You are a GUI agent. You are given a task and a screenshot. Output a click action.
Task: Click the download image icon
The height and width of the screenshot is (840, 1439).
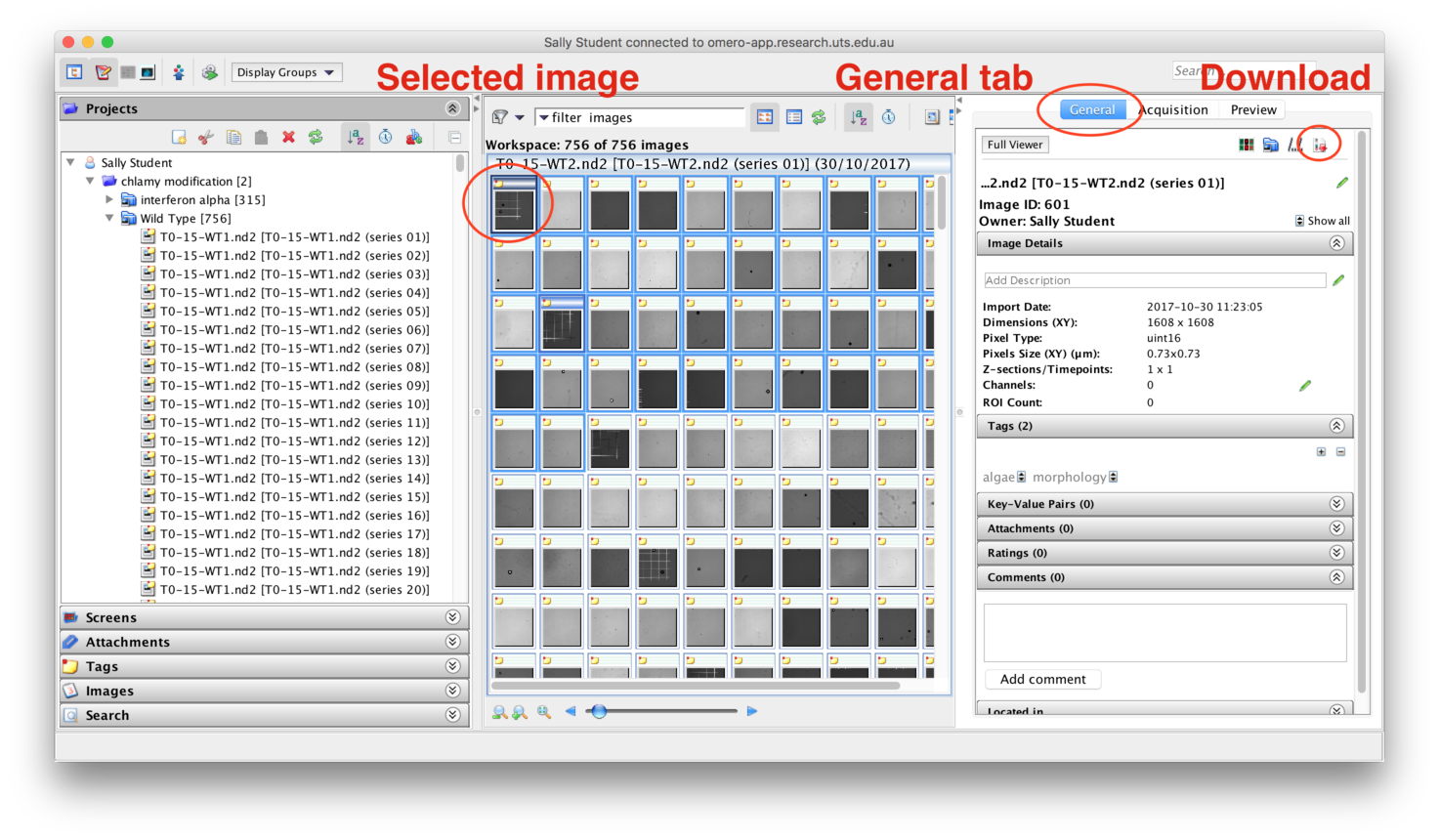pyautogui.click(x=1320, y=145)
